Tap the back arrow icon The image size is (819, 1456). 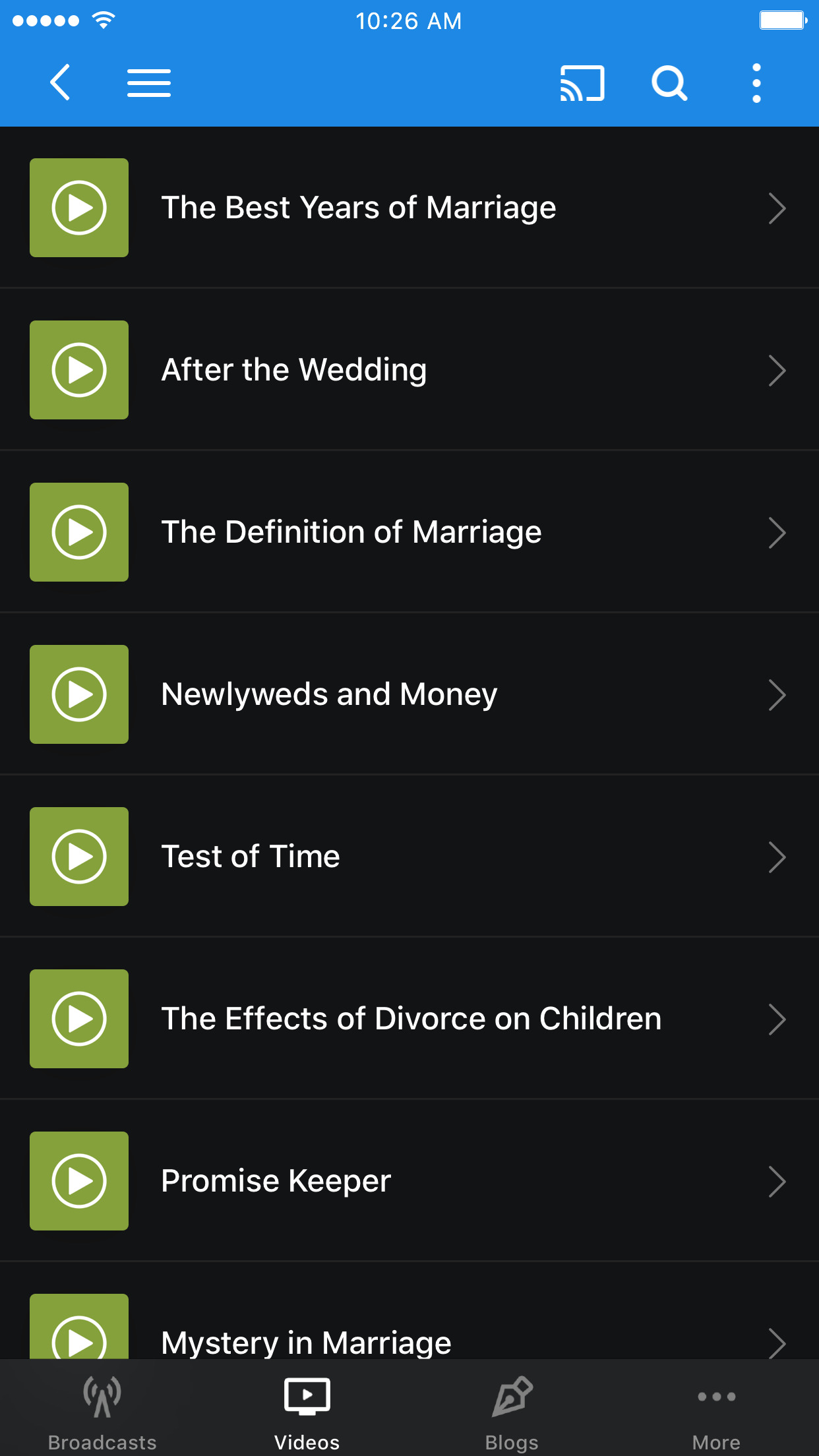click(x=60, y=83)
